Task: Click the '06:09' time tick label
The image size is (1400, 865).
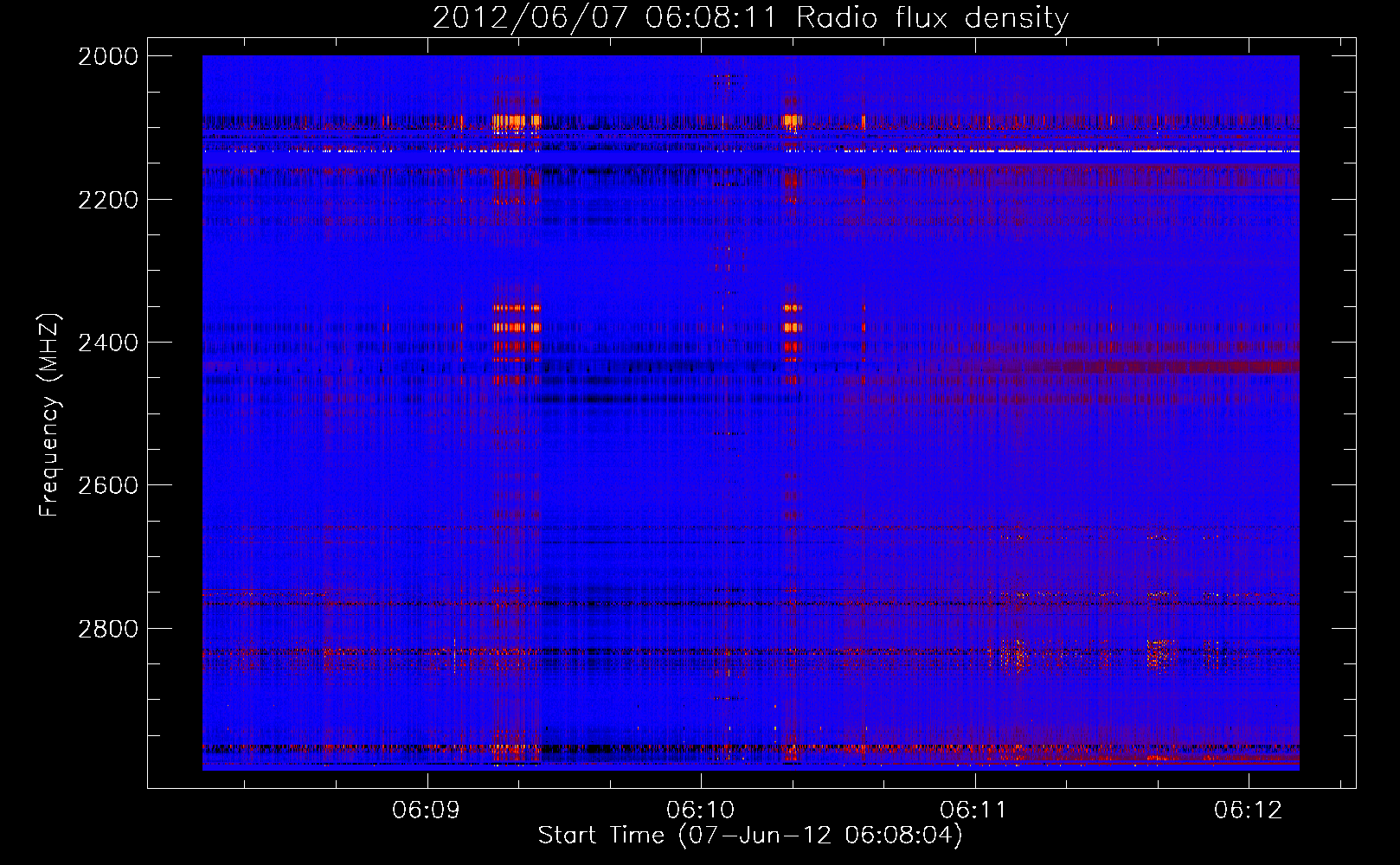Action: [x=426, y=811]
